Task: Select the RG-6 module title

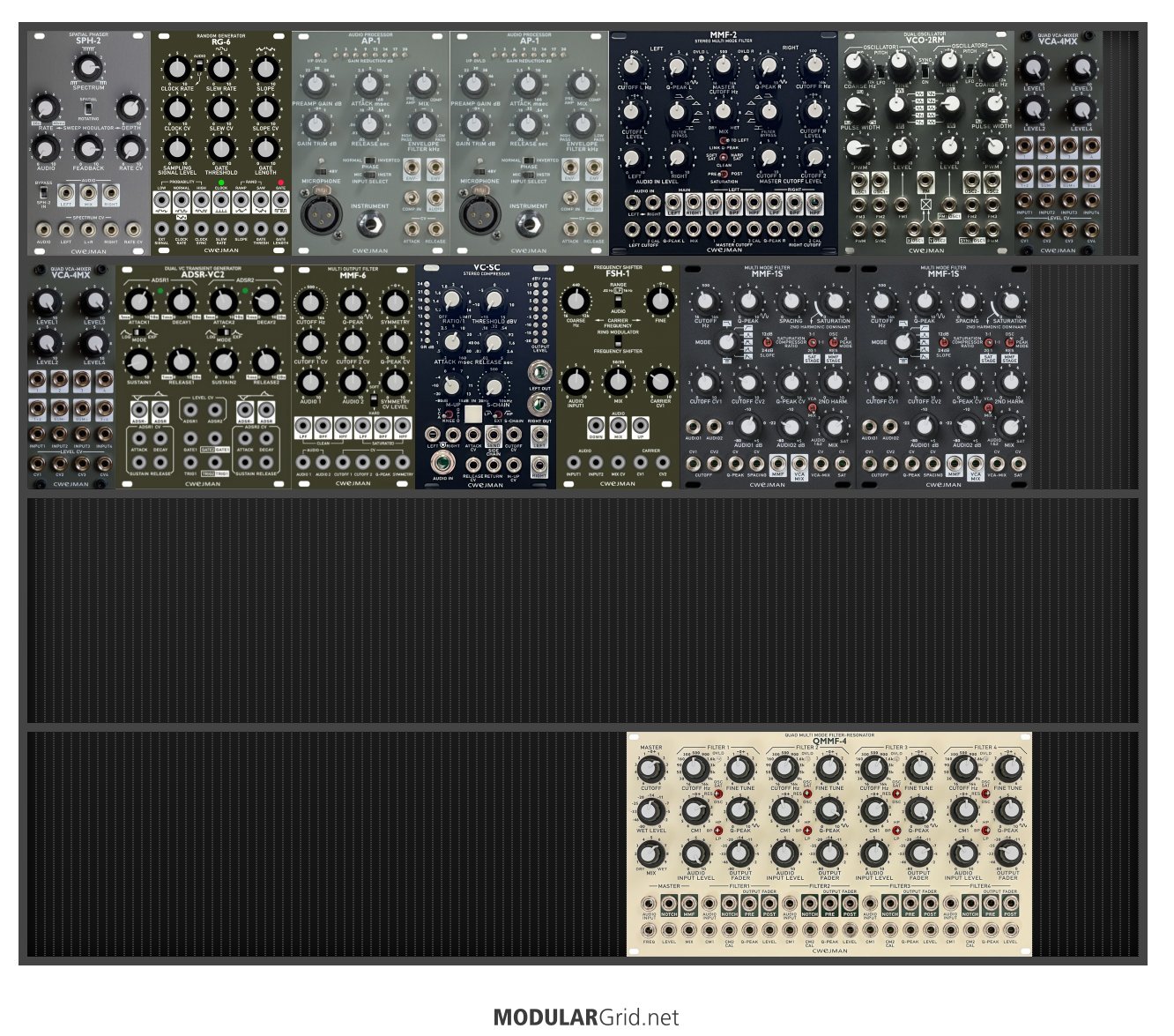Action: [x=222, y=41]
